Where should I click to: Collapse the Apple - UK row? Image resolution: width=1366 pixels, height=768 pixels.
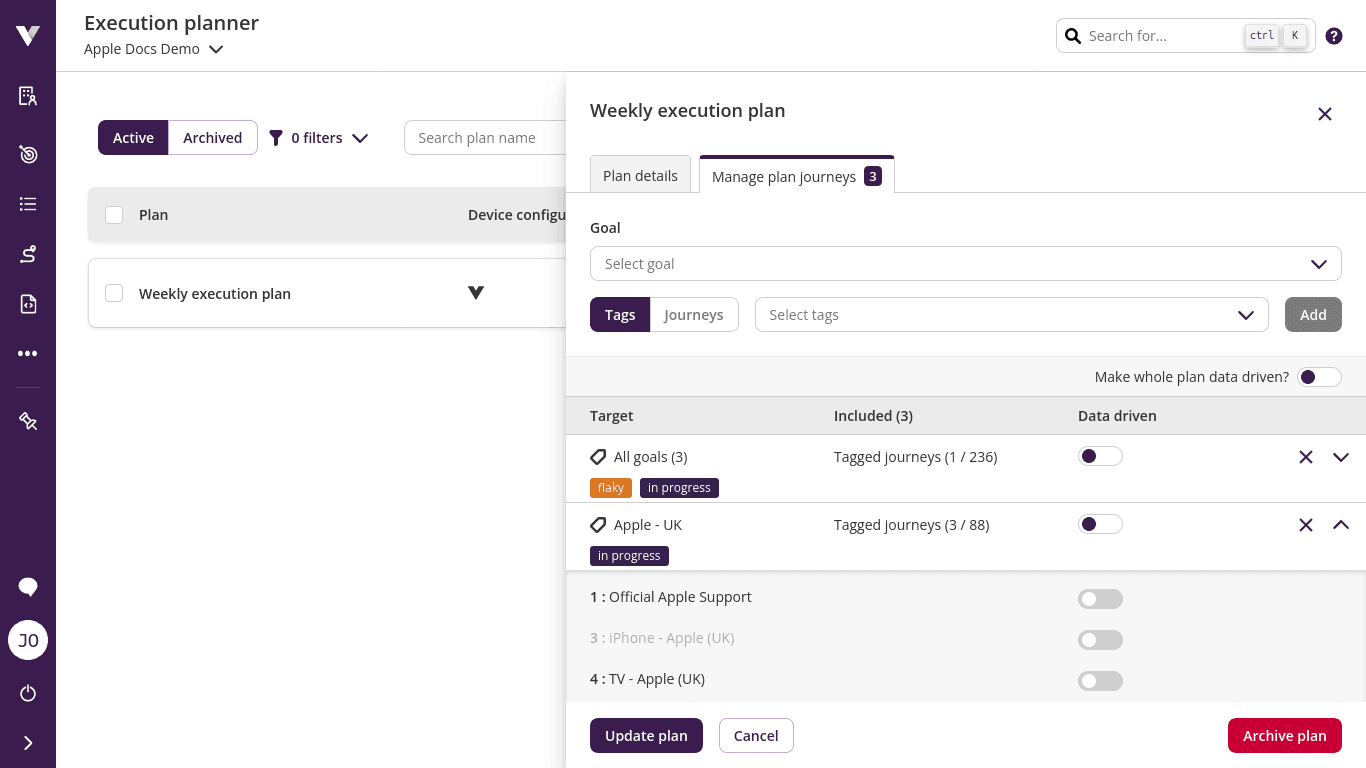pos(1341,524)
